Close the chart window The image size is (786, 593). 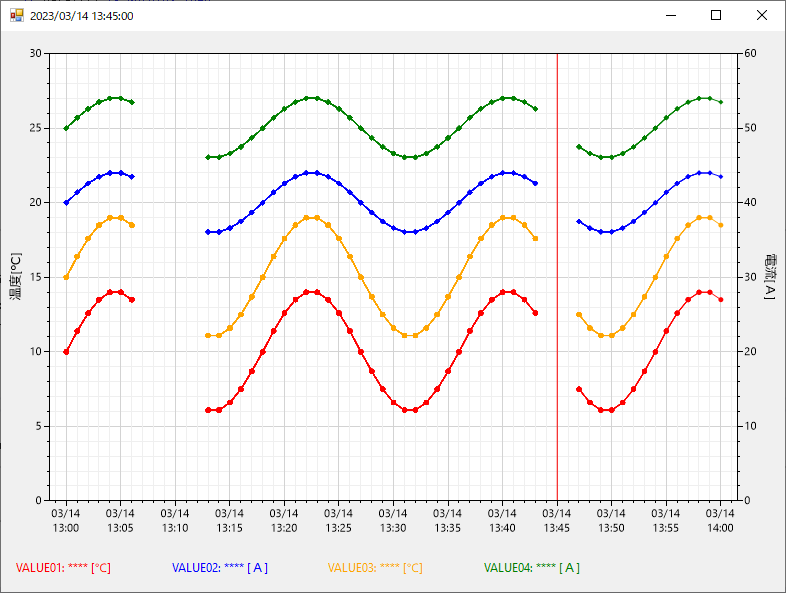click(x=762, y=16)
